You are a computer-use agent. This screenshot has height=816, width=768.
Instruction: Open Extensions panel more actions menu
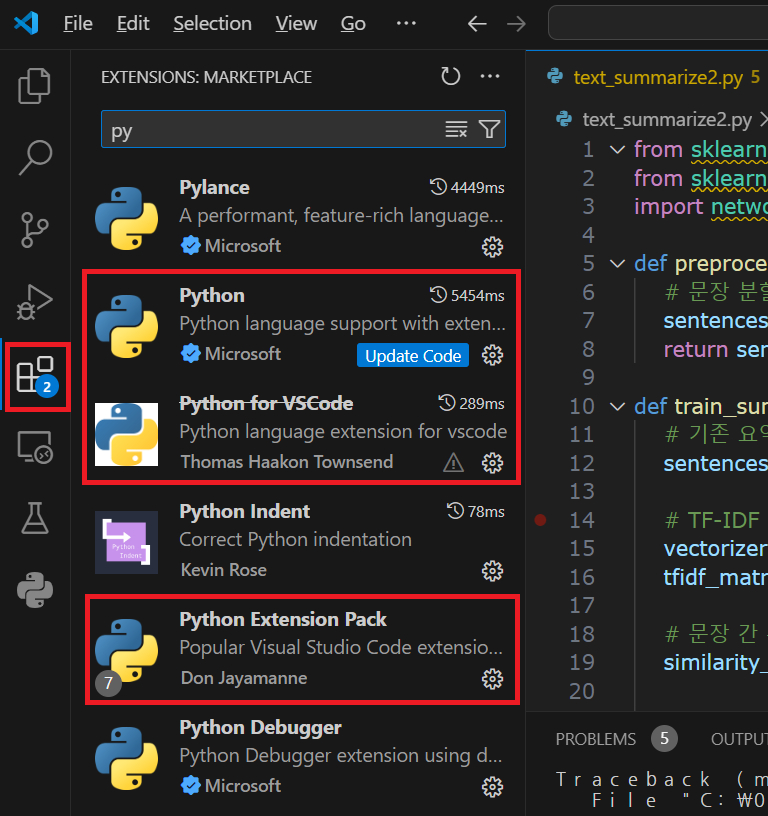point(490,76)
